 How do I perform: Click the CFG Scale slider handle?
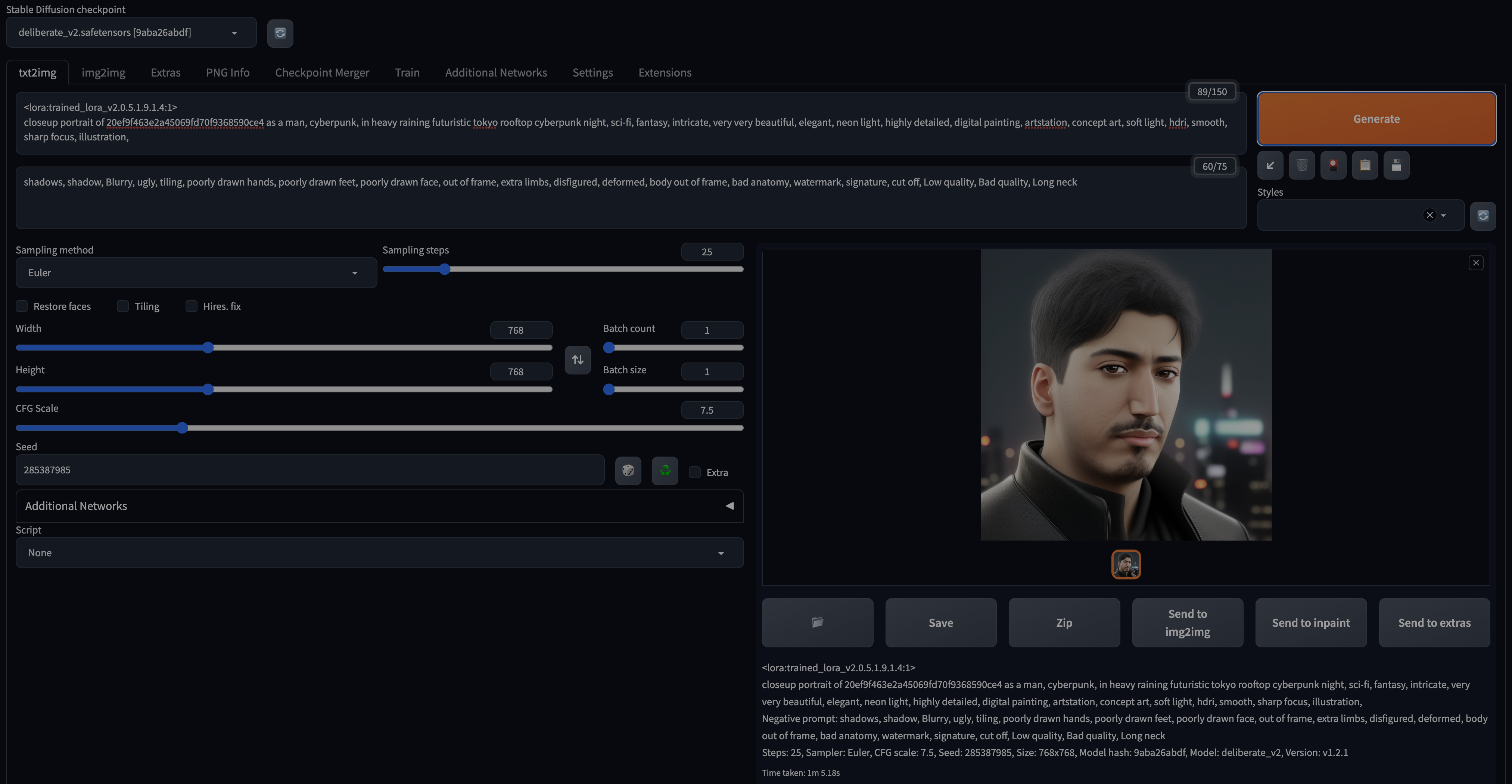point(183,428)
